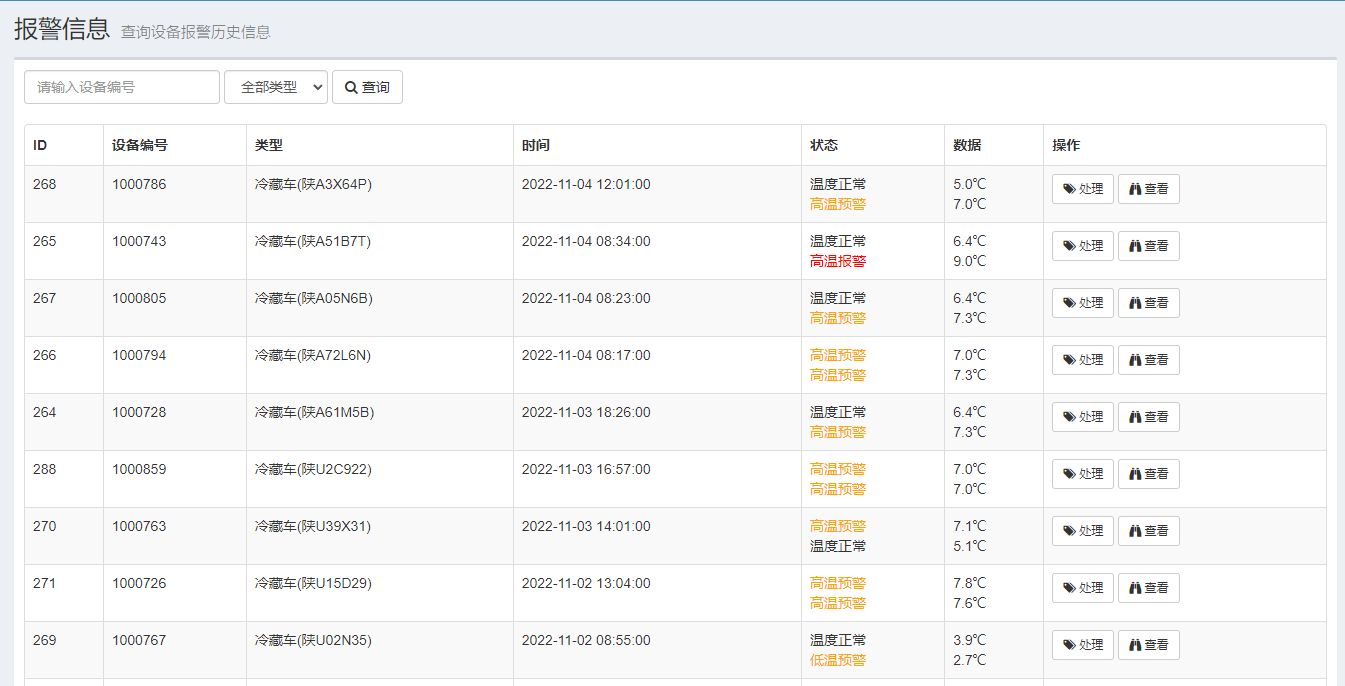Click the red 高温报警 status text
The width and height of the screenshot is (1345, 686).
coord(838,261)
